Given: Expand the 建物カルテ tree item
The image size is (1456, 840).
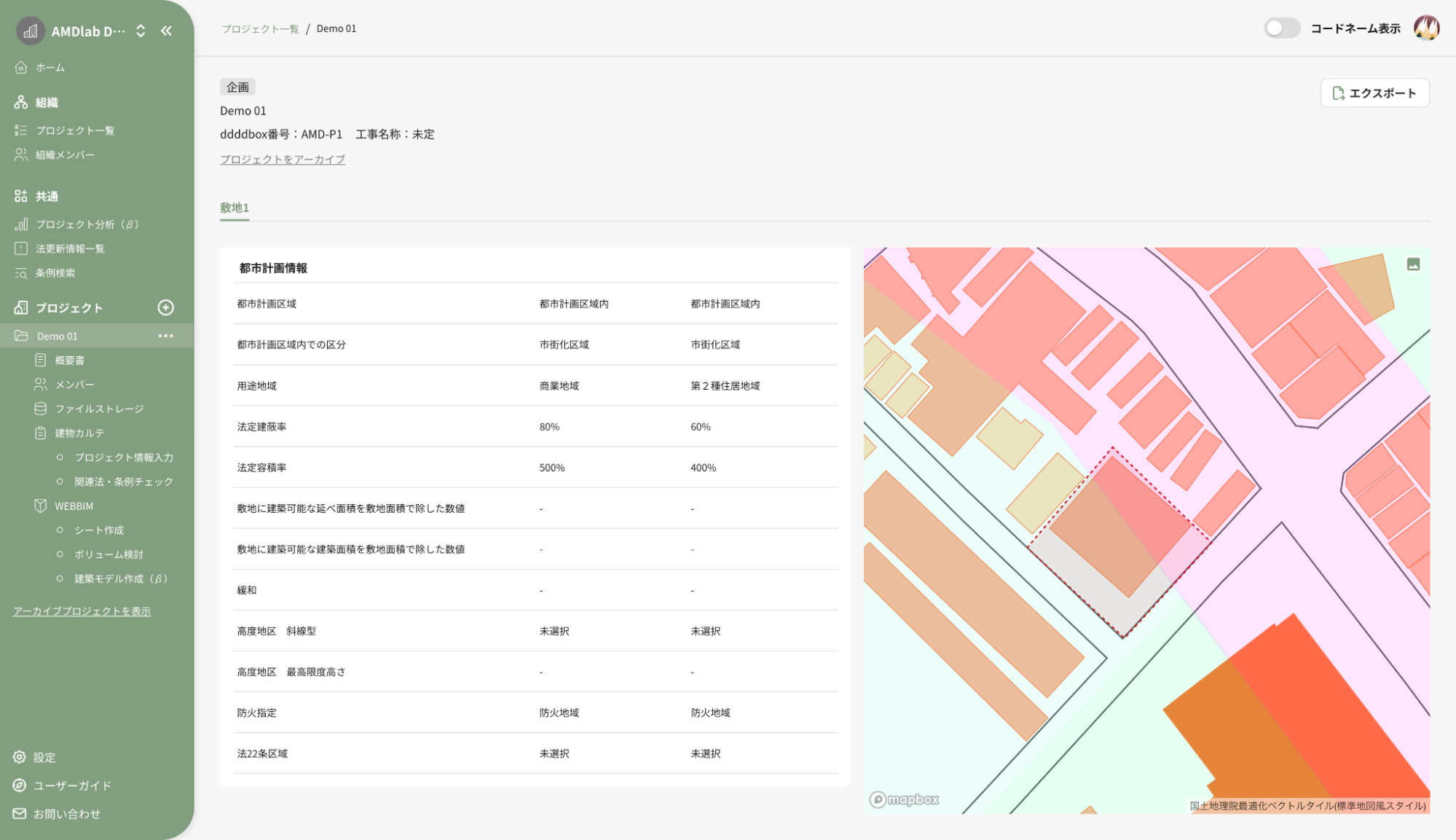Looking at the screenshot, I should coord(79,433).
